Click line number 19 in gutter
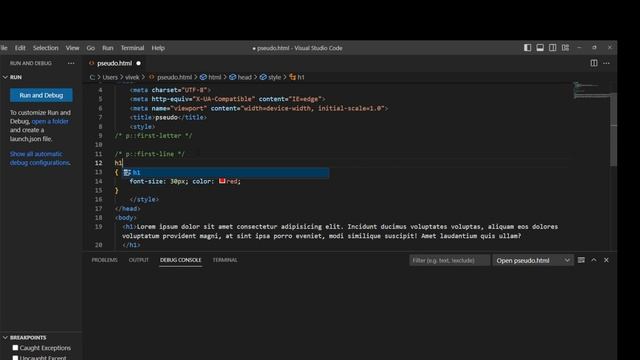640x360 pixels. [x=98, y=227]
